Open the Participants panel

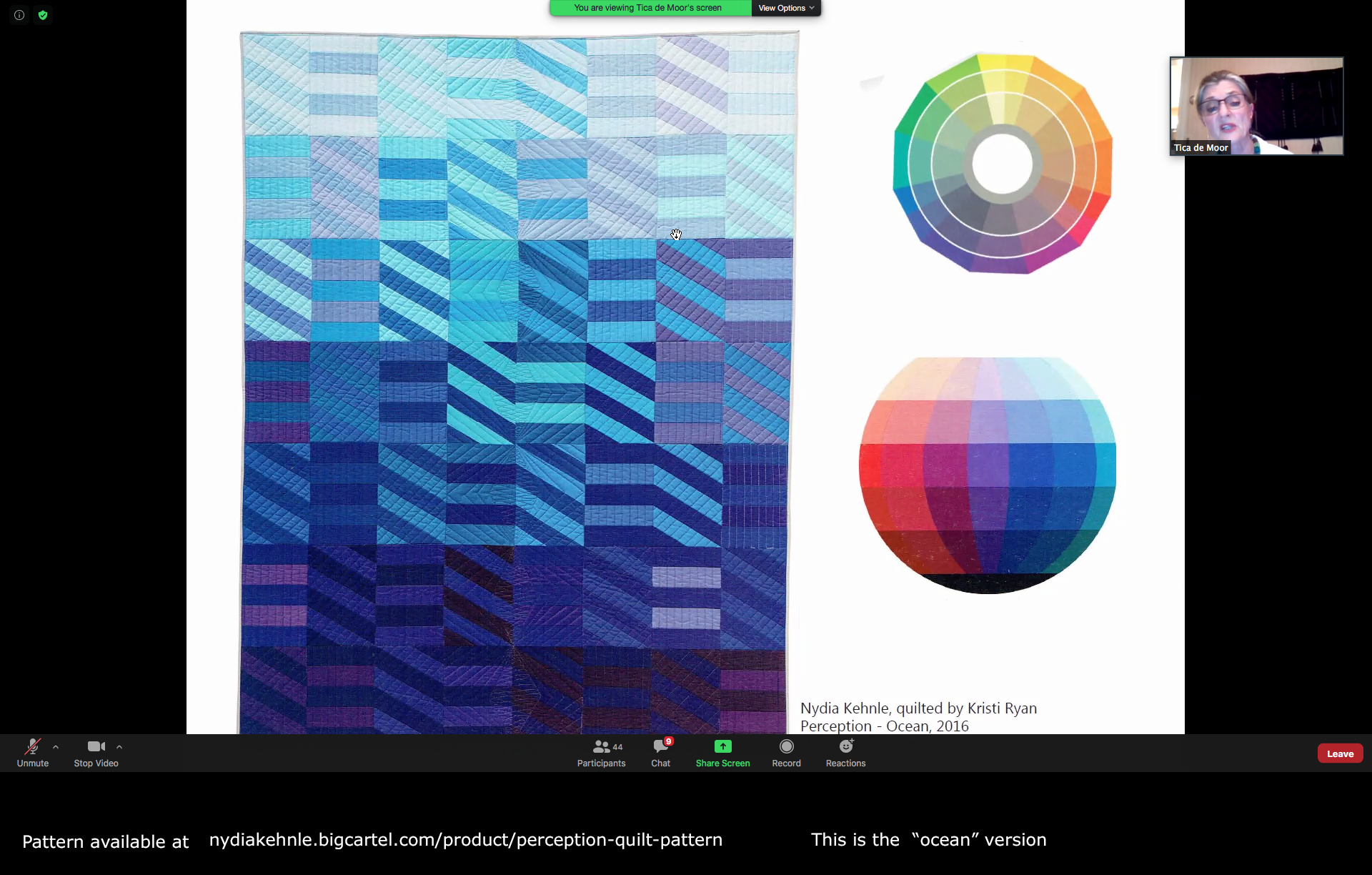[x=602, y=753]
